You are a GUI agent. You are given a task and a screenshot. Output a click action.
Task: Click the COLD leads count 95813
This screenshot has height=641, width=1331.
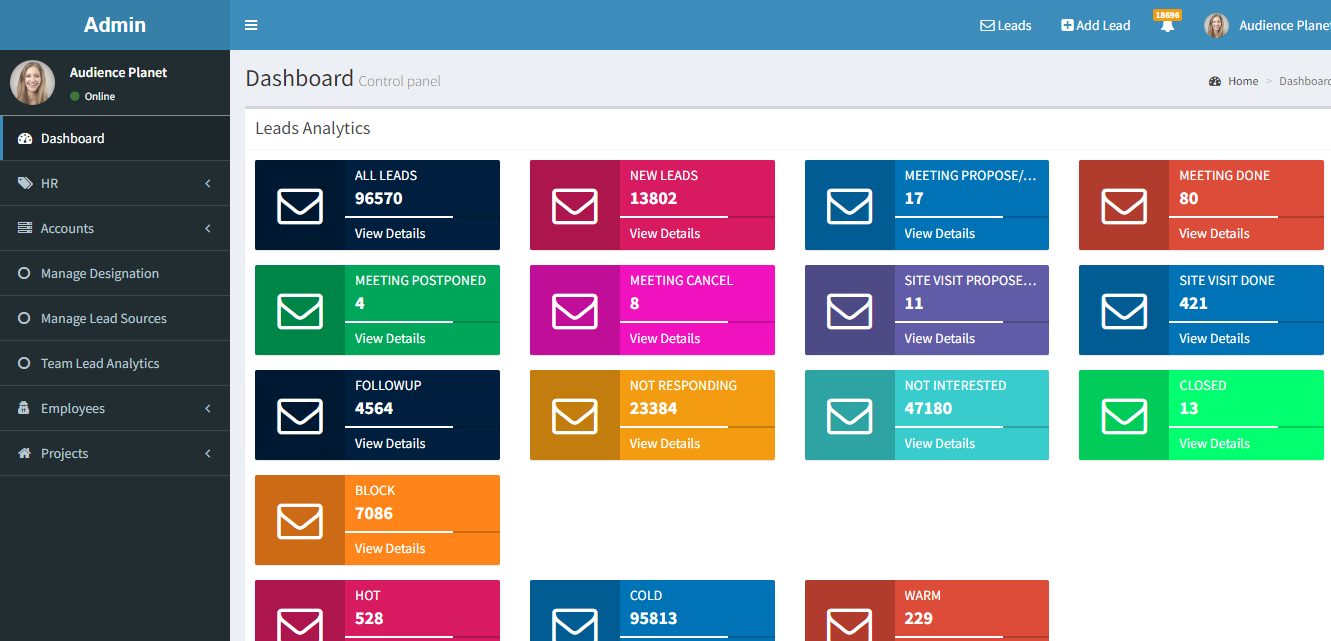click(x=654, y=618)
